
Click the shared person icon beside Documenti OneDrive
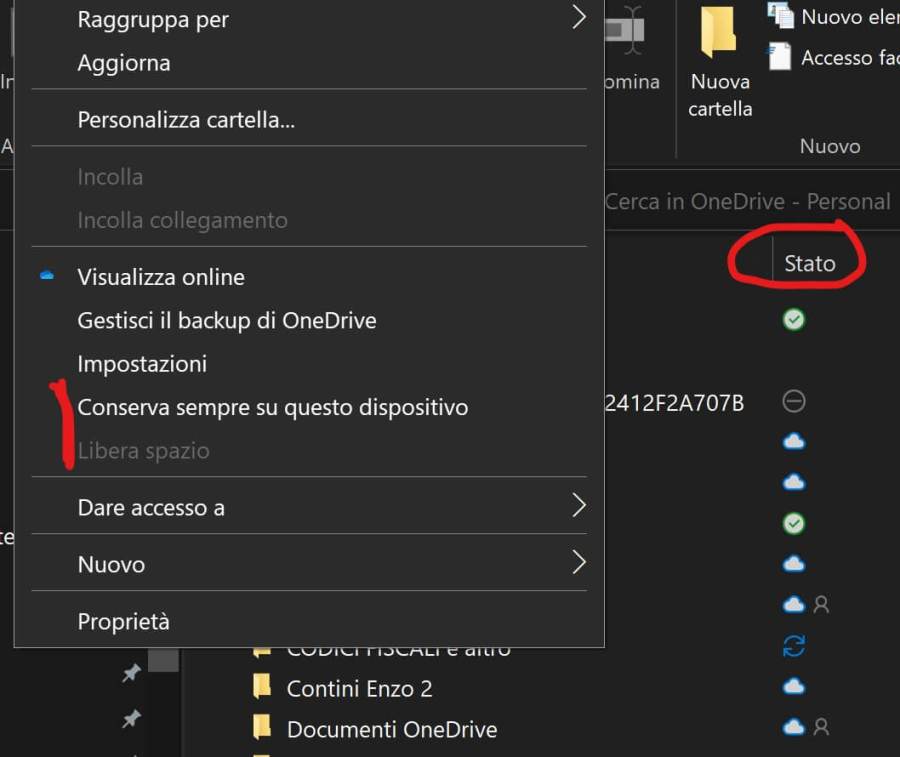[821, 728]
